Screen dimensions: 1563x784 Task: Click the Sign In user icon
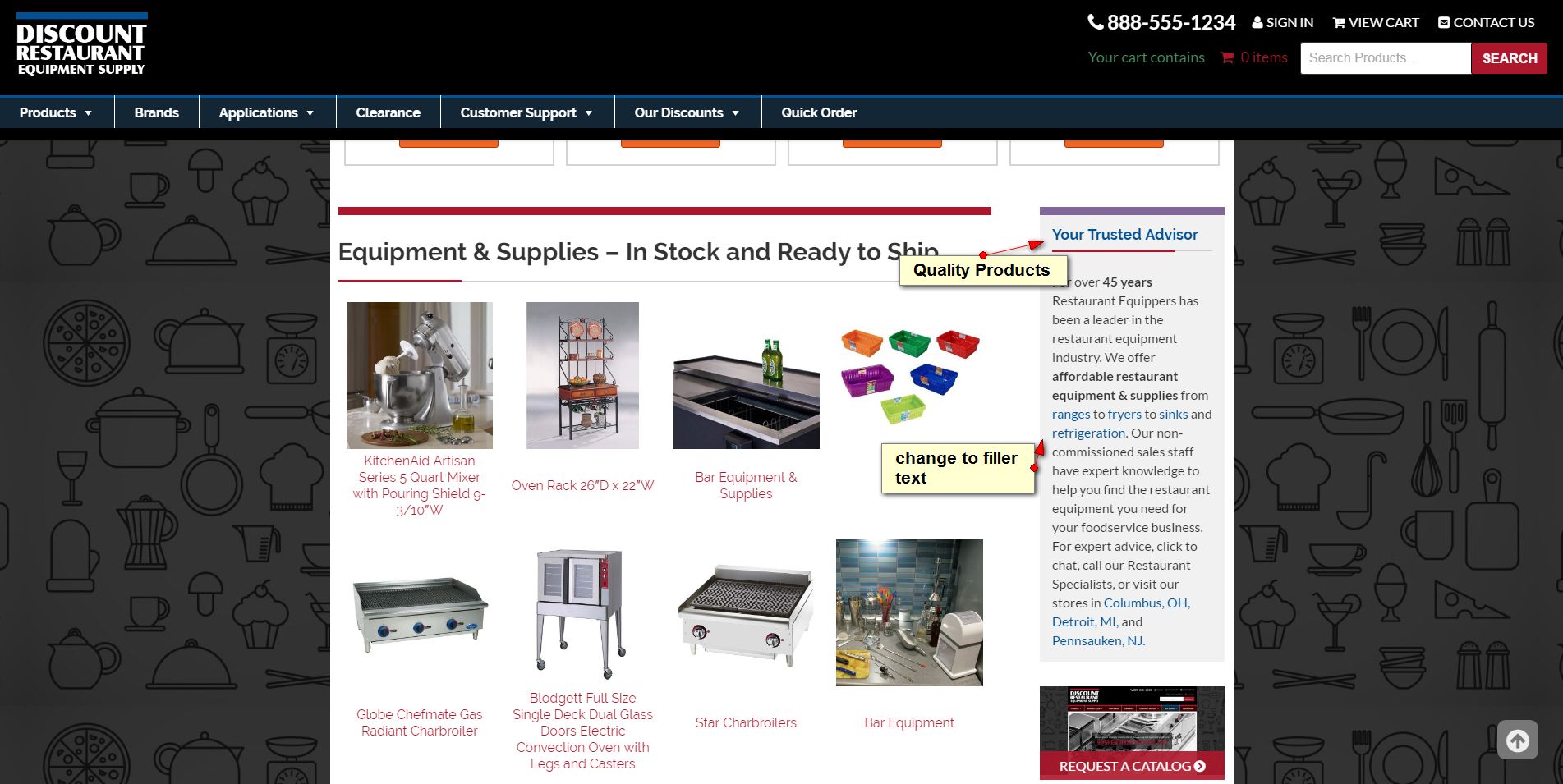[x=1257, y=23]
